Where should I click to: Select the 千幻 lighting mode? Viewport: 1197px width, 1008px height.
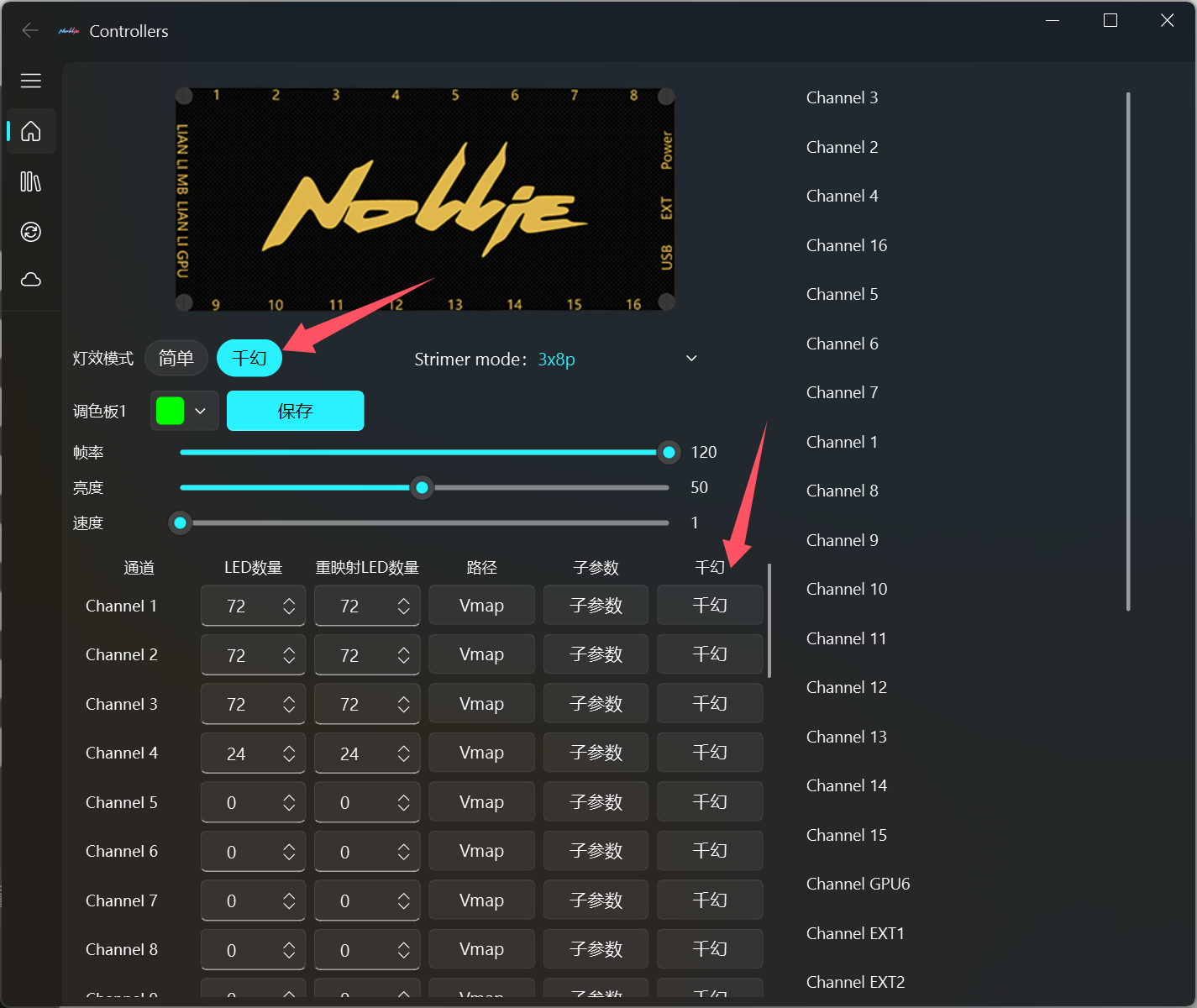click(249, 359)
